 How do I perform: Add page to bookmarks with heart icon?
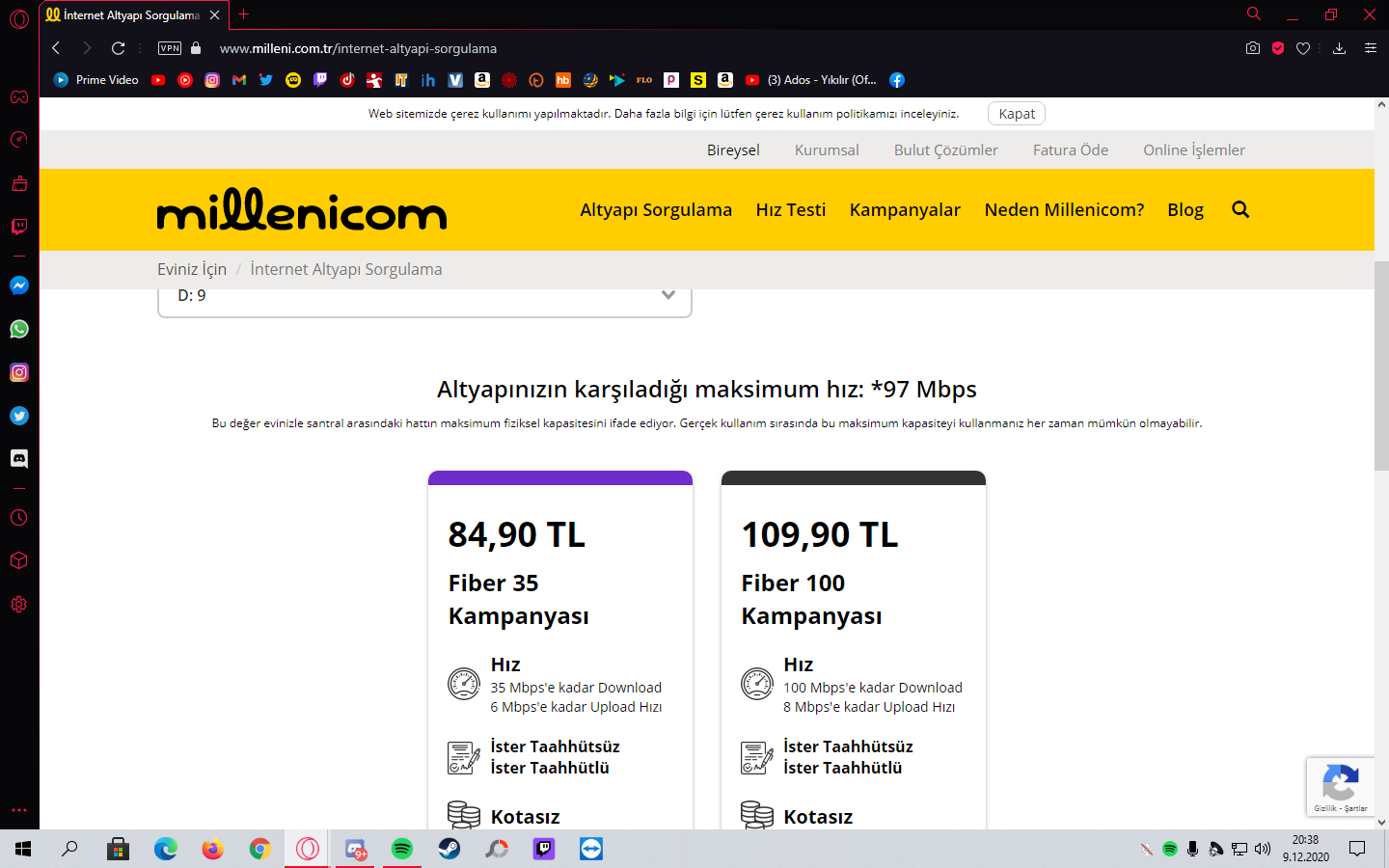click(1303, 48)
